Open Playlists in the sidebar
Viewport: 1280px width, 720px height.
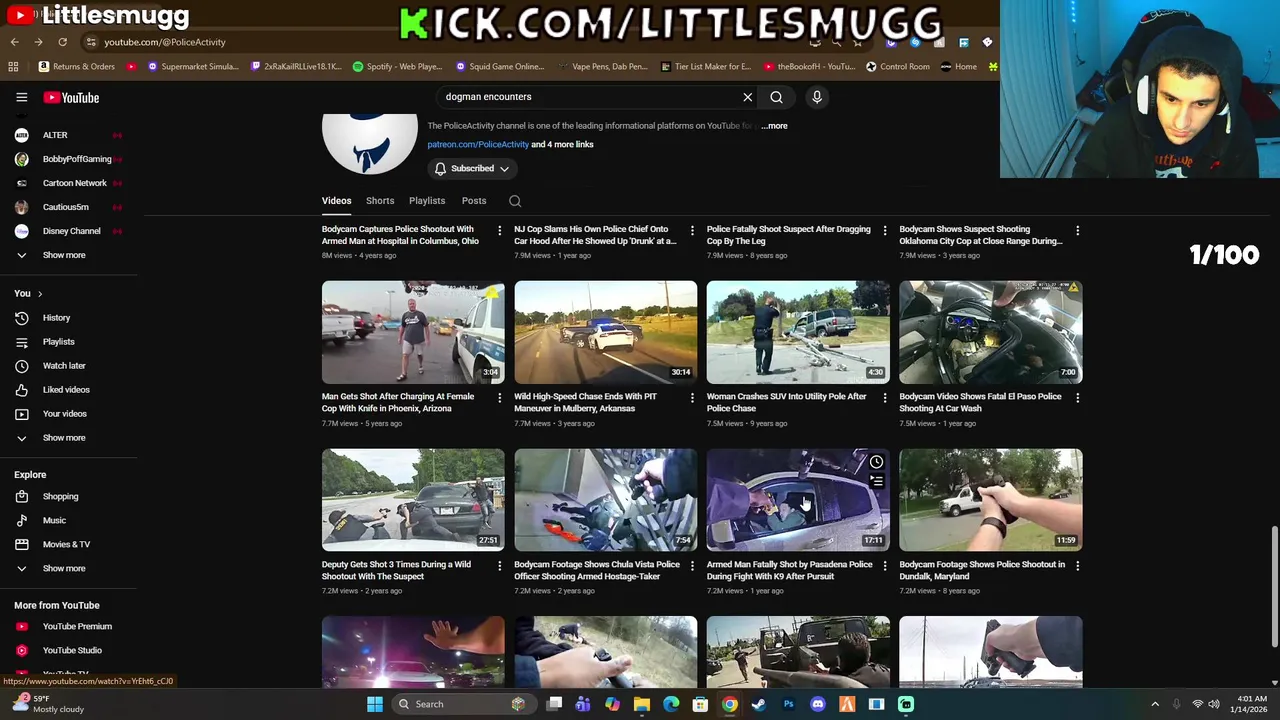pos(58,341)
